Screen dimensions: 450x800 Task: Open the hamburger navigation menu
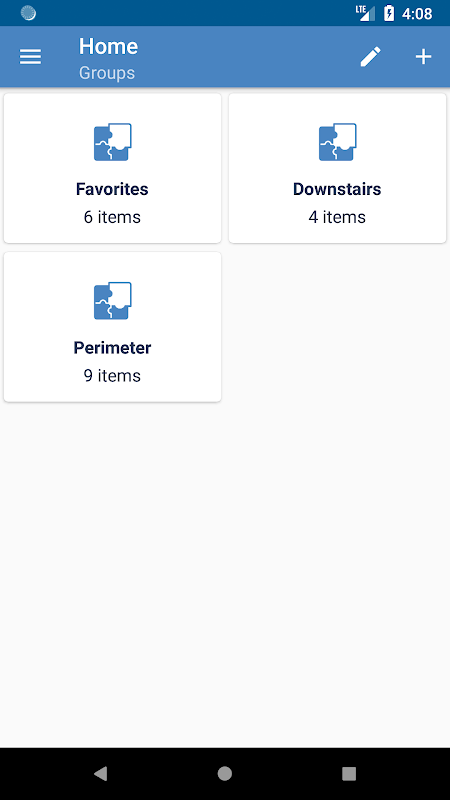30,57
